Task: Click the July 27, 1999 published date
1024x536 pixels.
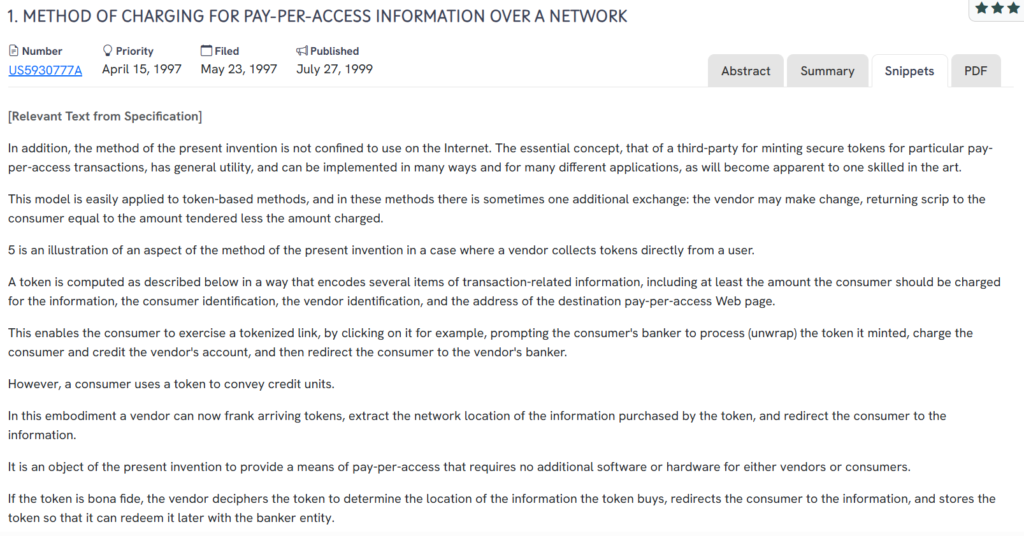Action: (334, 70)
